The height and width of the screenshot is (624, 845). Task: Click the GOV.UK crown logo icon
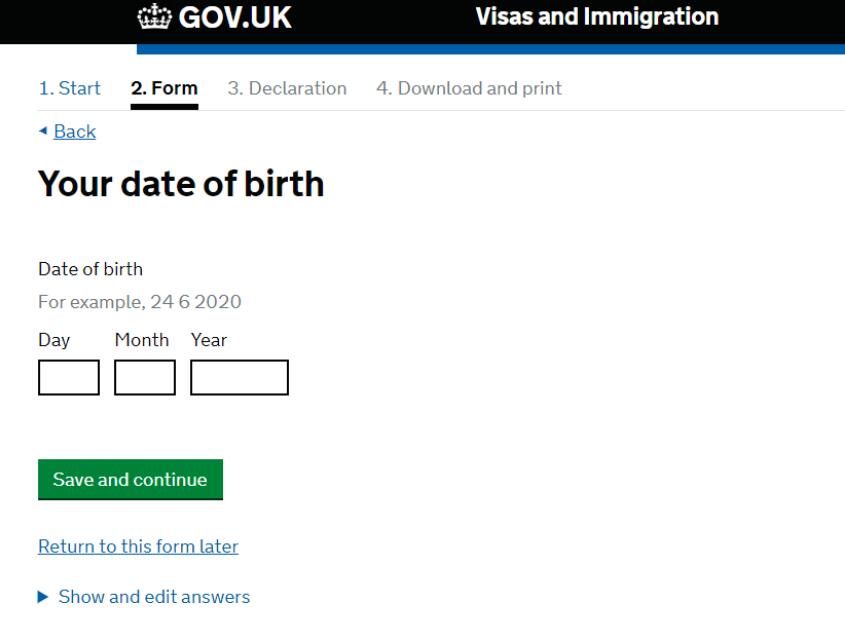click(x=154, y=17)
